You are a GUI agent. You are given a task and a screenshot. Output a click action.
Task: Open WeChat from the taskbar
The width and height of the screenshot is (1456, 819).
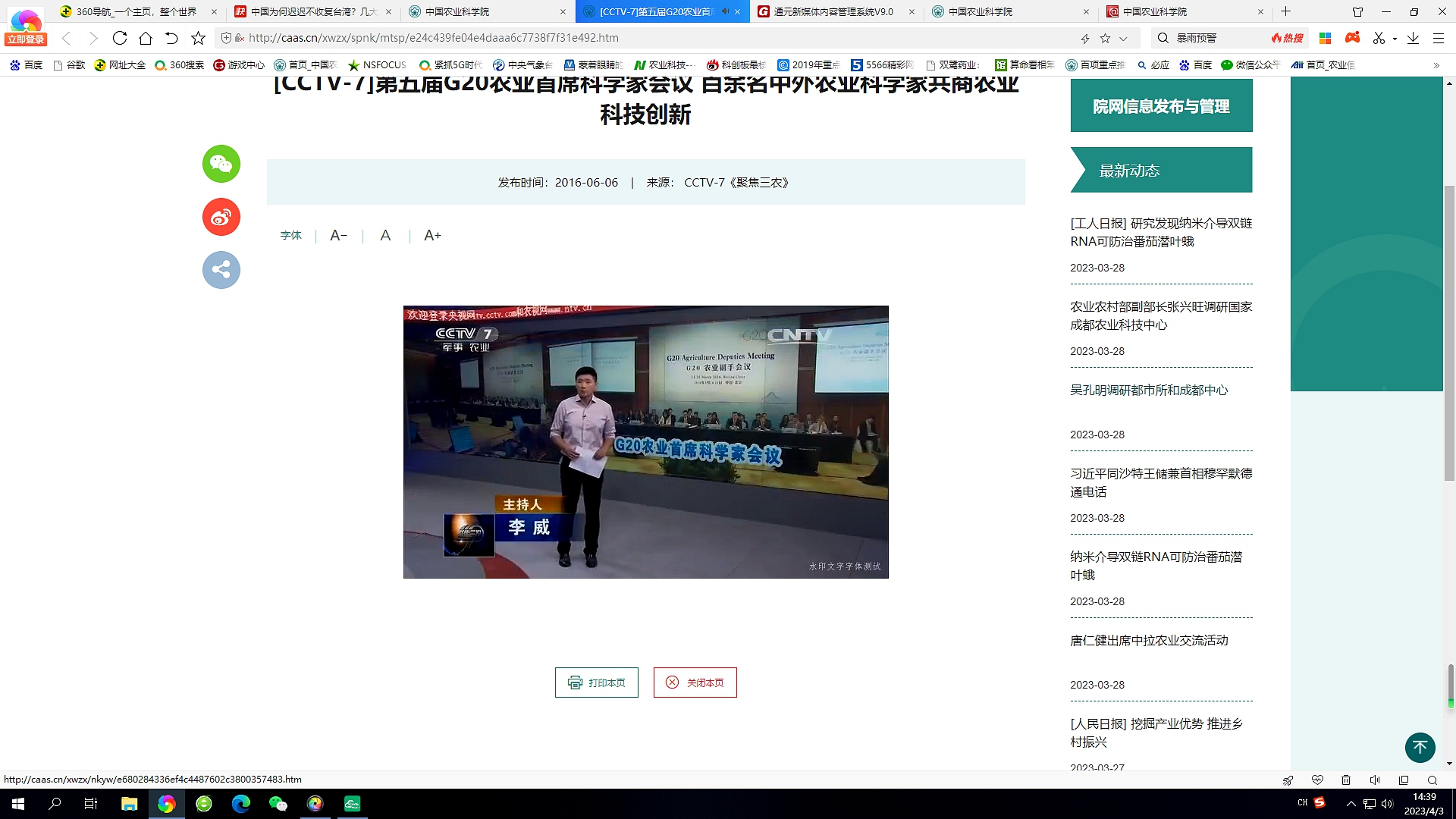[278, 804]
